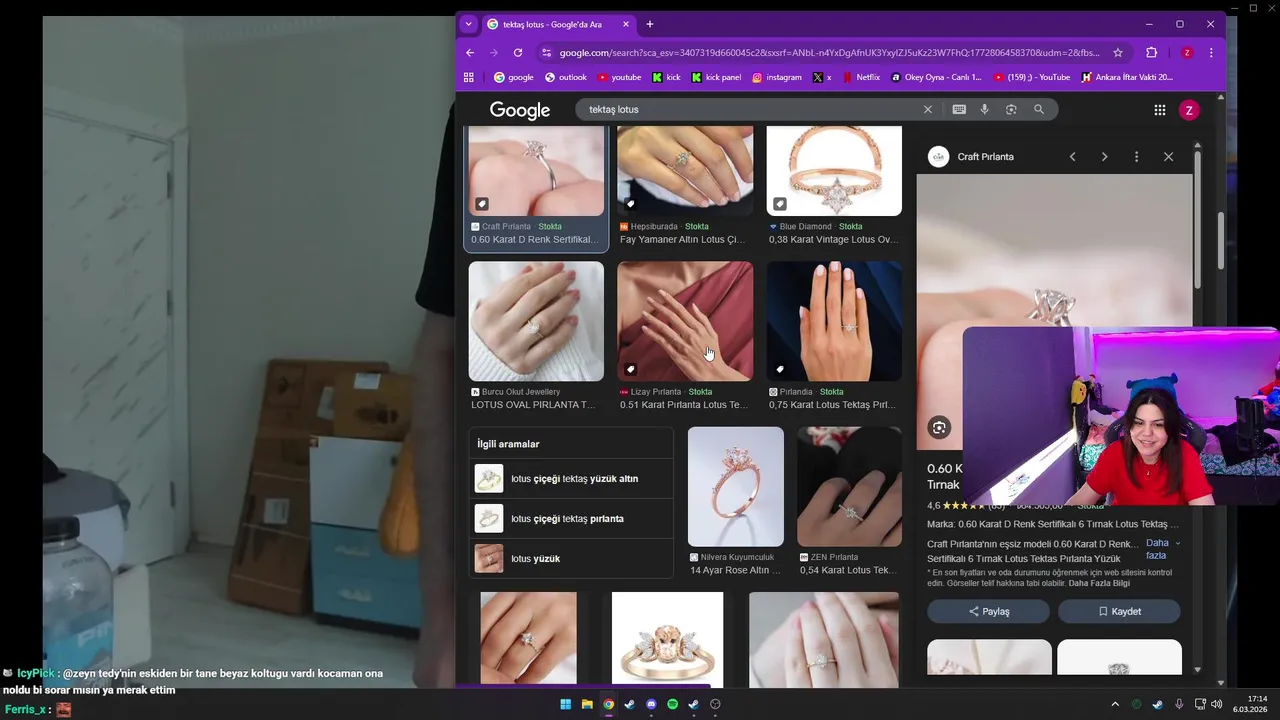Bookmark this page with the star icon
Image resolution: width=1280 pixels, height=720 pixels.
coord(1118,53)
